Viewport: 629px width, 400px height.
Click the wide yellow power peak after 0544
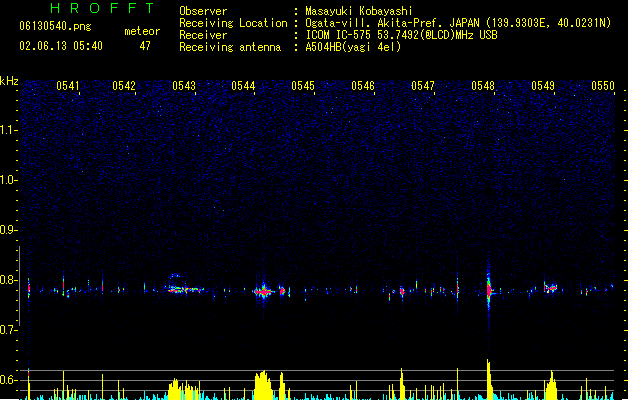(263, 385)
